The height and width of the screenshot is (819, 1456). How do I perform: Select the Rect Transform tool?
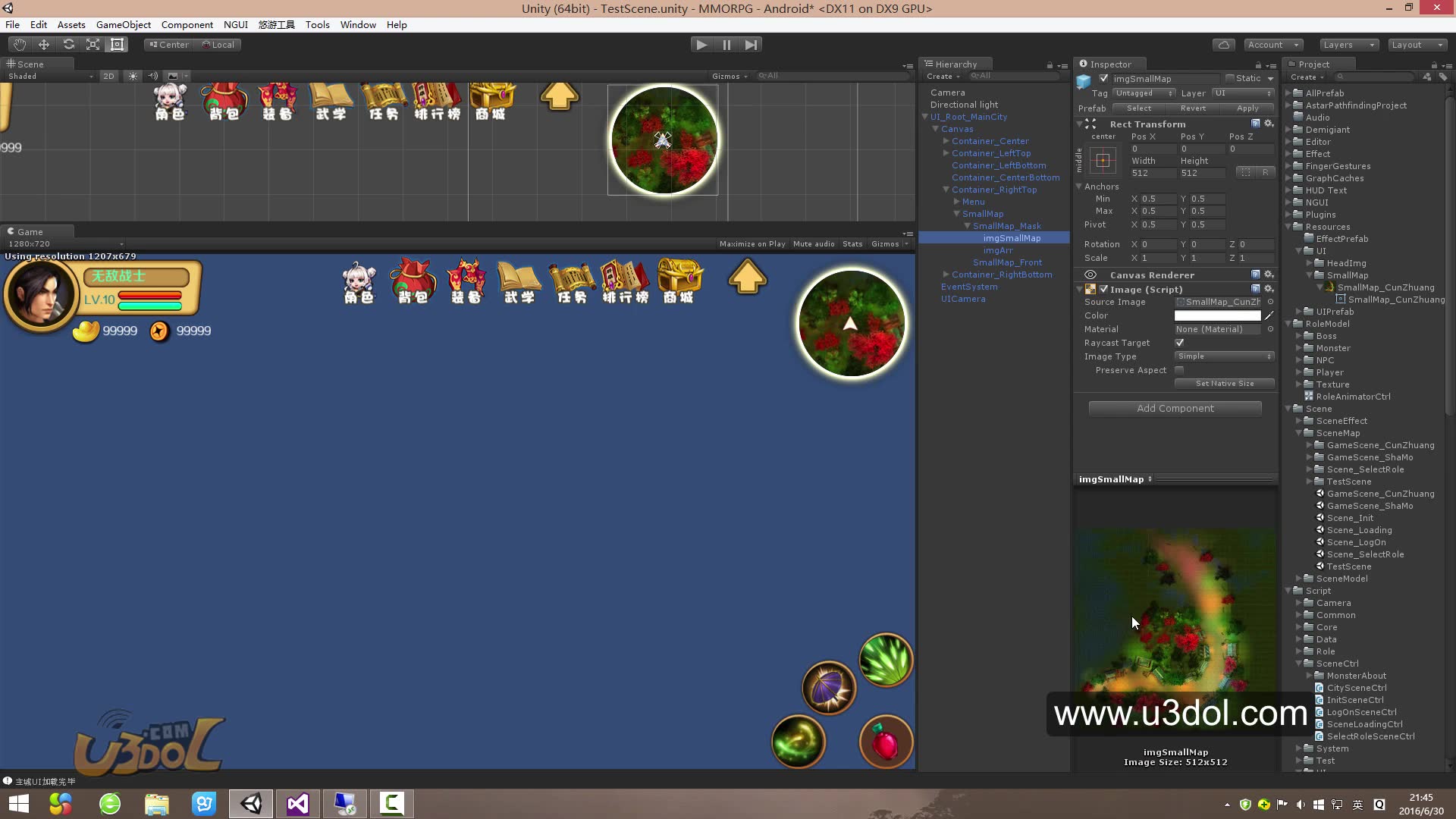pyautogui.click(x=118, y=45)
